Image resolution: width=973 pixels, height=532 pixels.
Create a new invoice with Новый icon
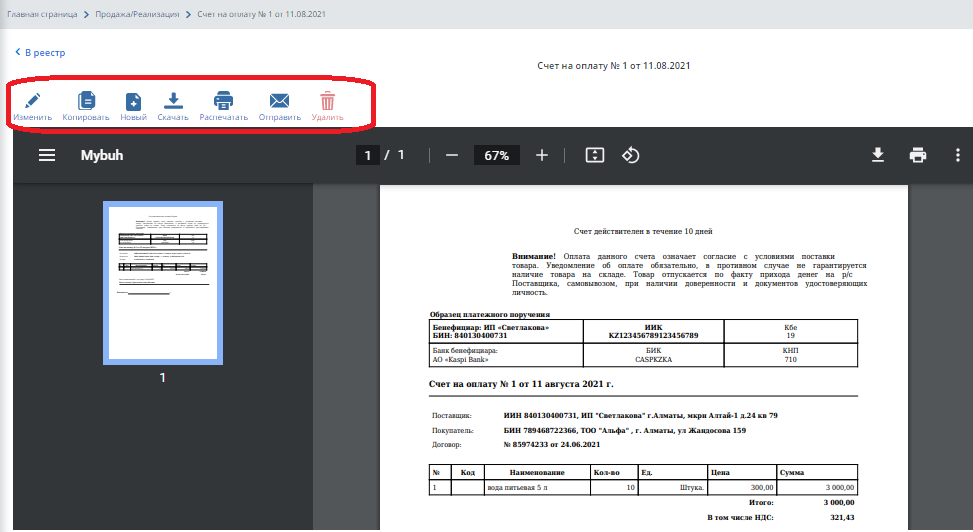(133, 101)
